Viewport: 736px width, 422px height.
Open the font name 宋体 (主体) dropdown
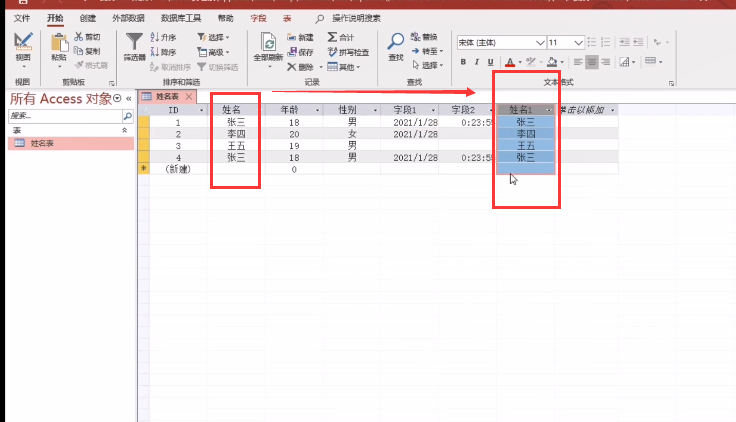tap(540, 43)
